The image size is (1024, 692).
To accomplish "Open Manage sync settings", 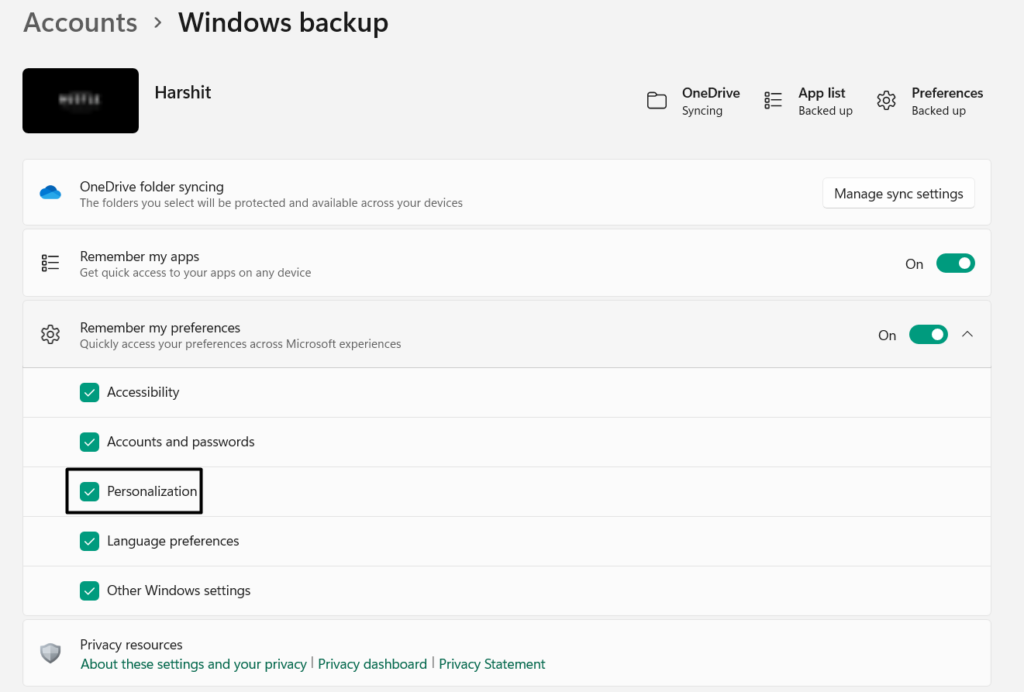I will 898,194.
